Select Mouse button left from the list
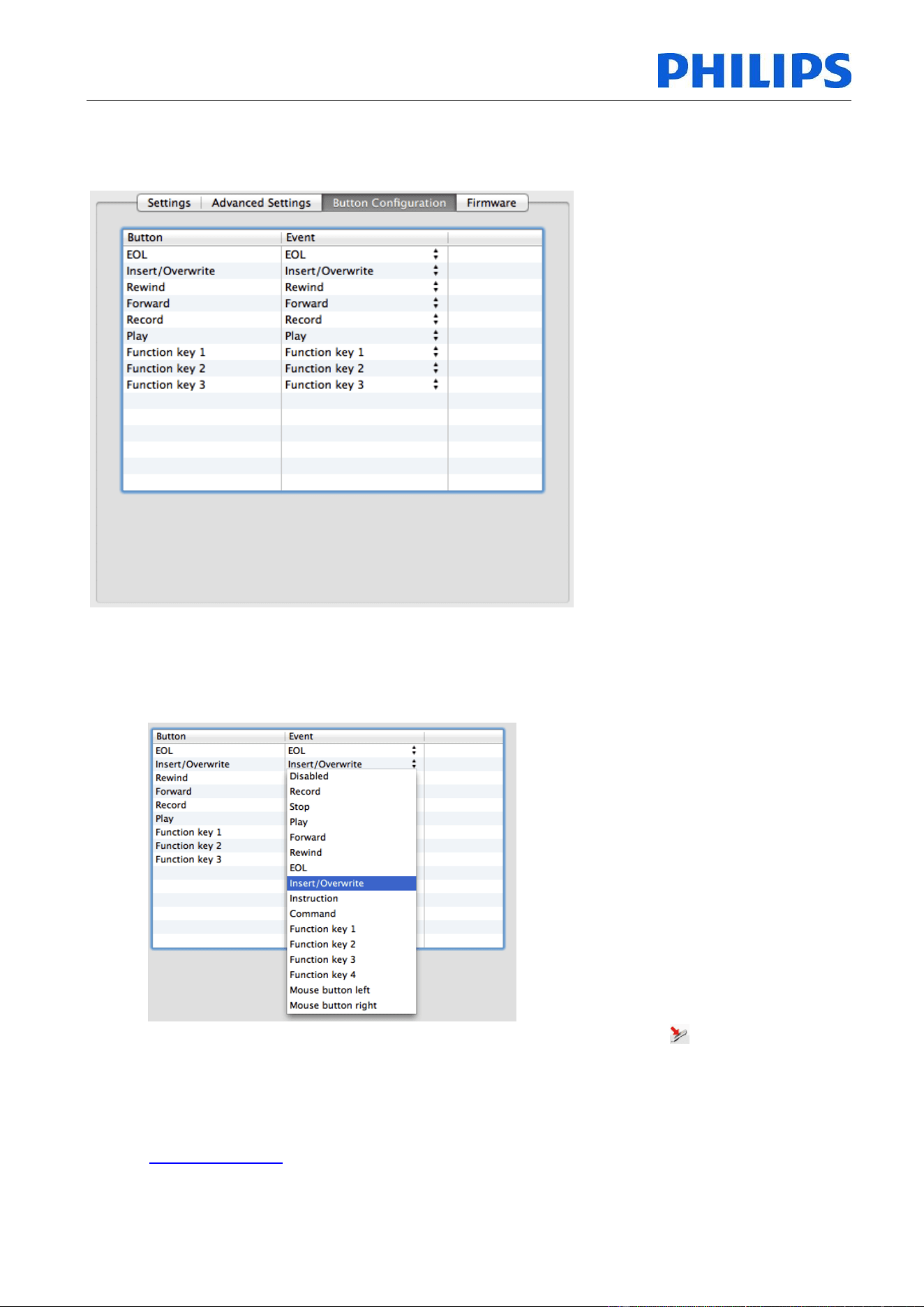Screen dimensions: 924x1307 (x=351, y=990)
